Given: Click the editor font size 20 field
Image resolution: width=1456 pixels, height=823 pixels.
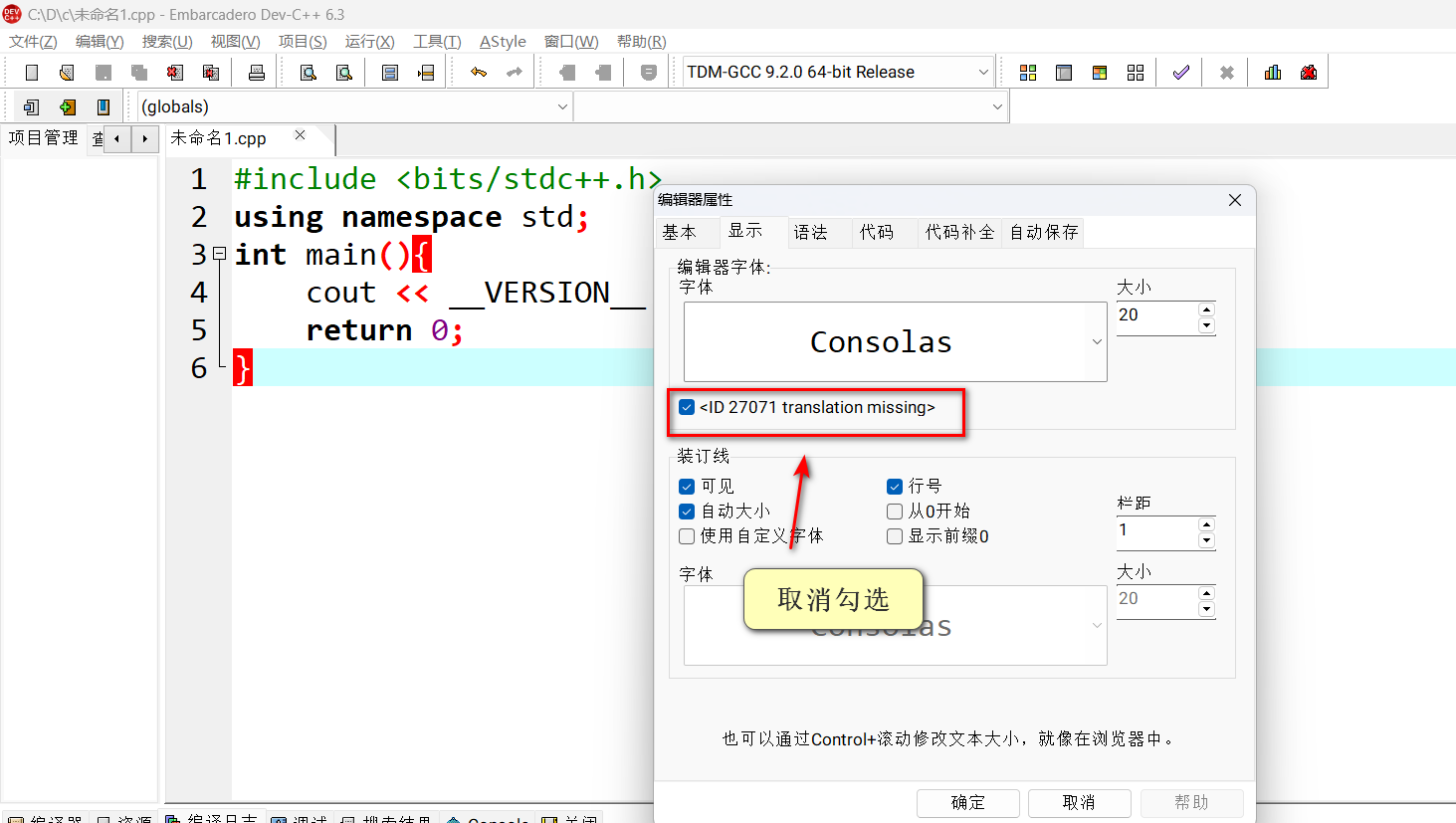Looking at the screenshot, I should (x=1157, y=316).
